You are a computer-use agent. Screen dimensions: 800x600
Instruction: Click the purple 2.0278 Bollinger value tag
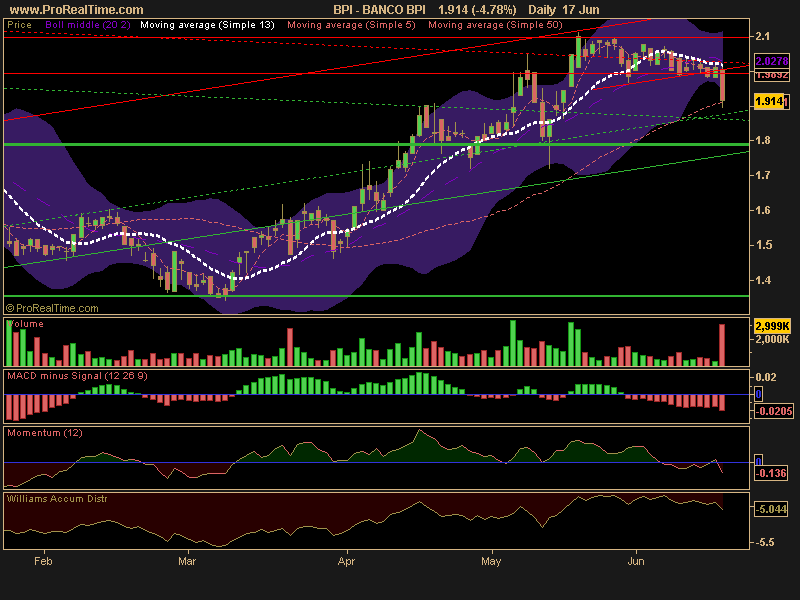click(772, 61)
